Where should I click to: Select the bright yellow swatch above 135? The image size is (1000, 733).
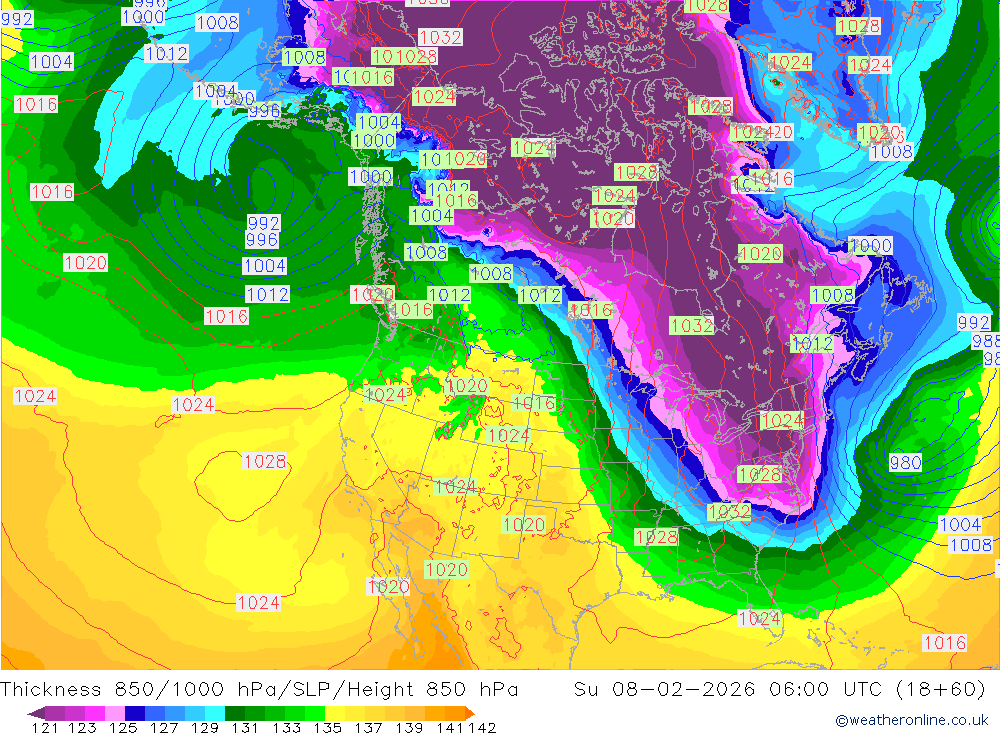coord(335,713)
